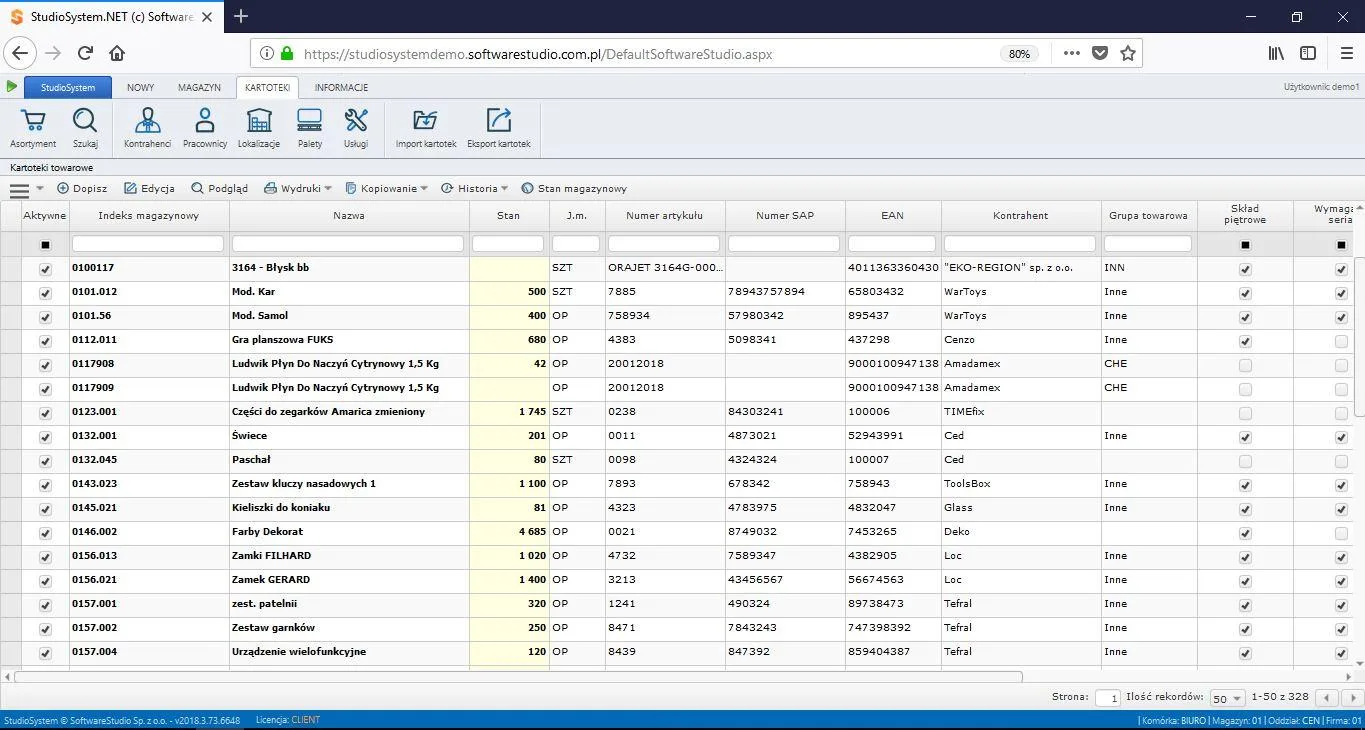Select row Zamek GERARD
The height and width of the screenshot is (730, 1365).
pyautogui.click(x=677, y=580)
